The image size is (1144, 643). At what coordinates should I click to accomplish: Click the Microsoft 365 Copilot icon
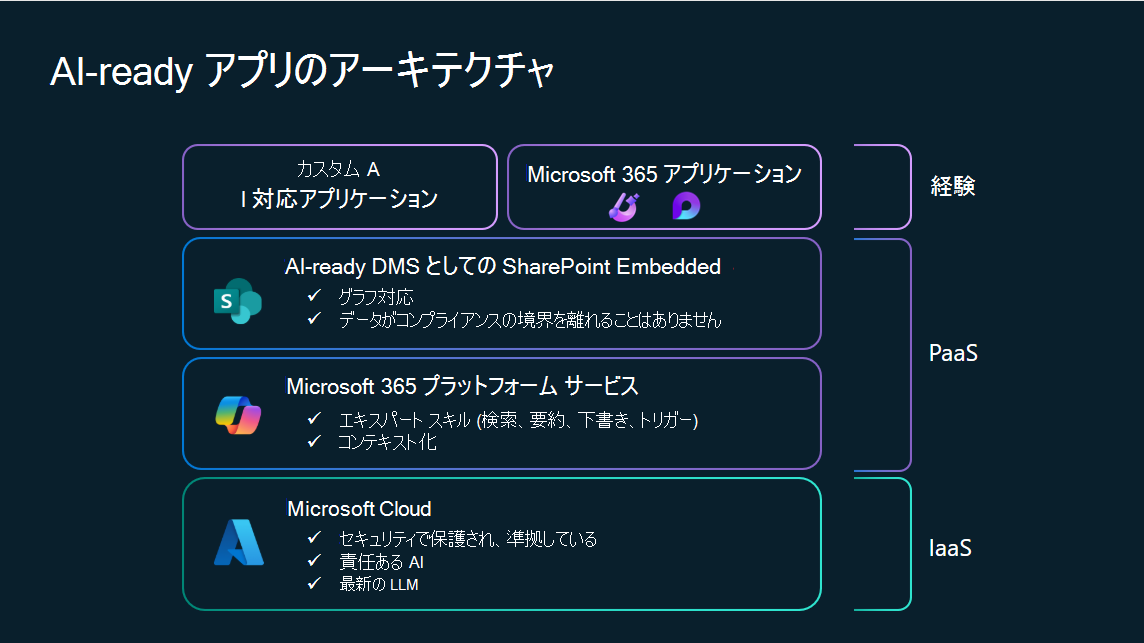[x=238, y=415]
